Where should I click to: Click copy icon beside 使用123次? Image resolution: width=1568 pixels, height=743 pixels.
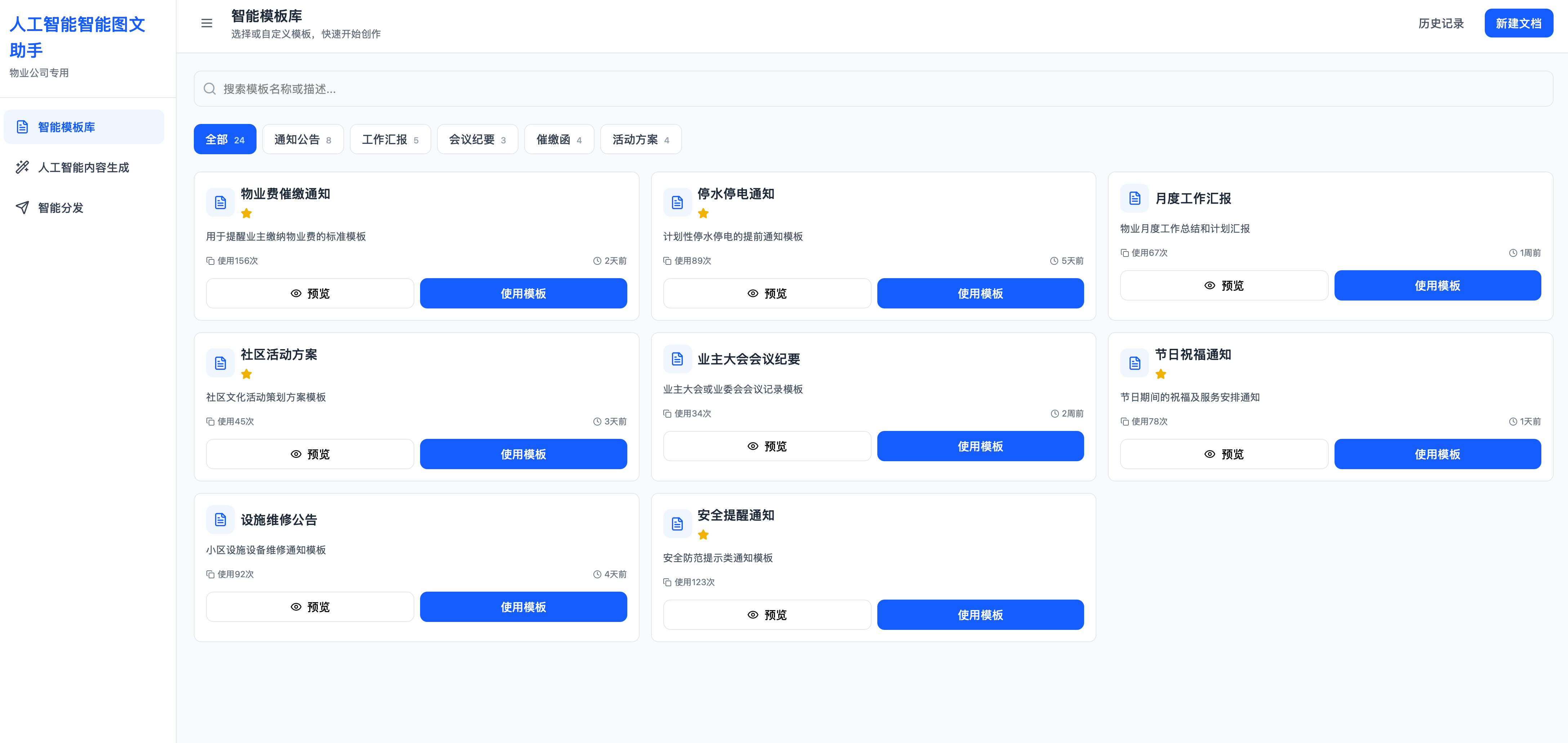pos(667,582)
